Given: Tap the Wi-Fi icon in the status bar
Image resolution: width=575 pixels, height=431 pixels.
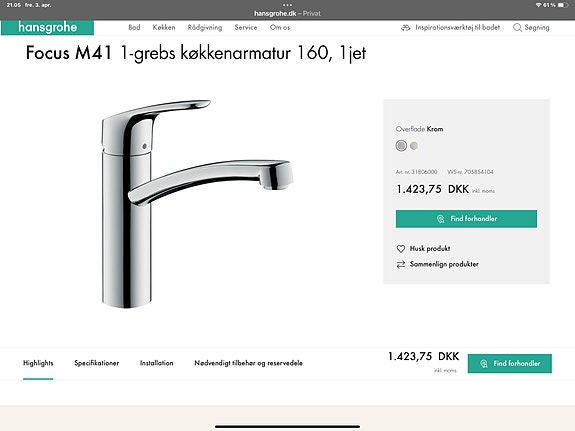Looking at the screenshot, I should coord(538,5).
